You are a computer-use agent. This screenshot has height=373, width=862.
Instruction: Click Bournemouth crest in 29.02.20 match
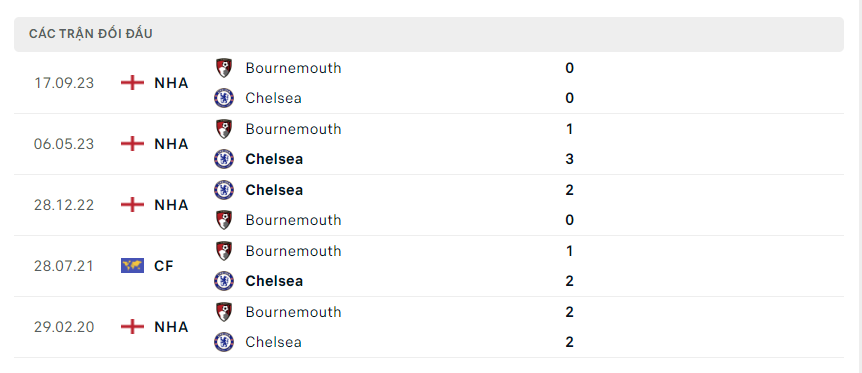pos(224,312)
